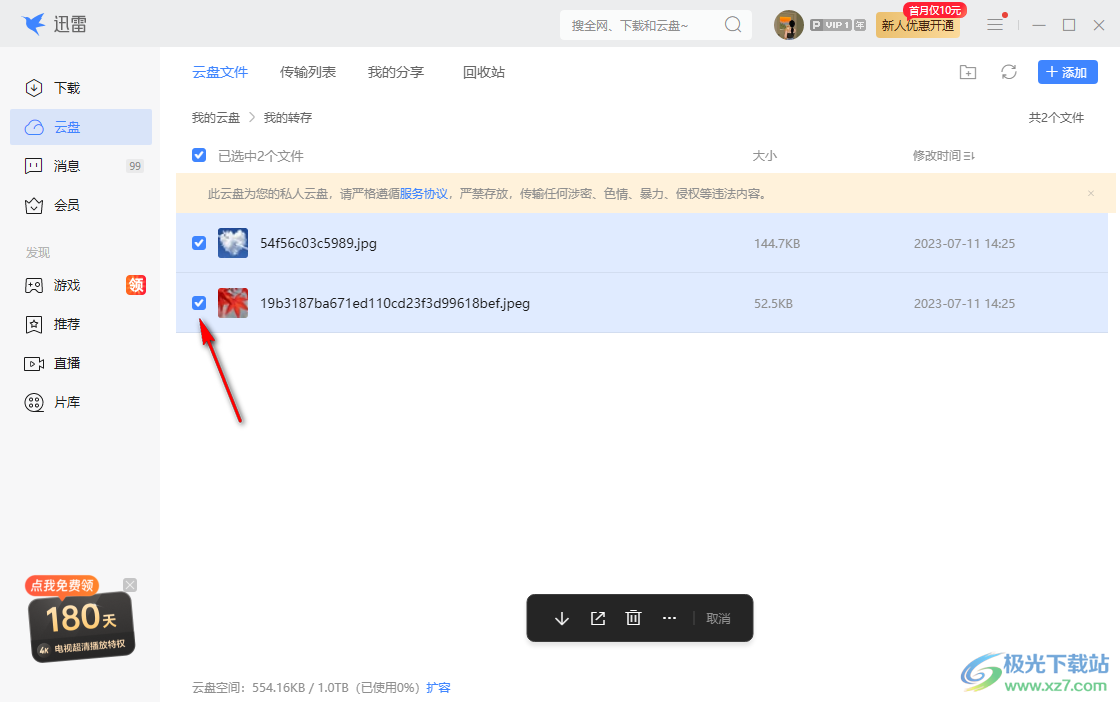The height and width of the screenshot is (702, 1120).
Task: Open the cloud thumbnail of 54f56c03c5989.jpg
Action: tap(233, 243)
